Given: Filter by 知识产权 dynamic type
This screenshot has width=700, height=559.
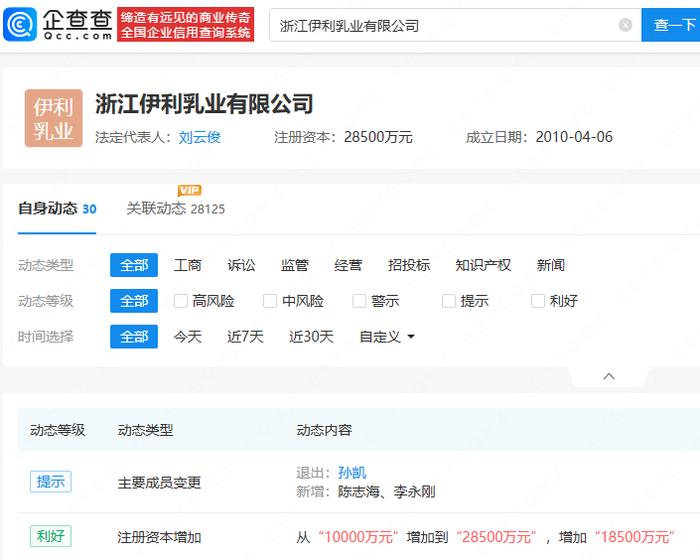Looking at the screenshot, I should (483, 265).
